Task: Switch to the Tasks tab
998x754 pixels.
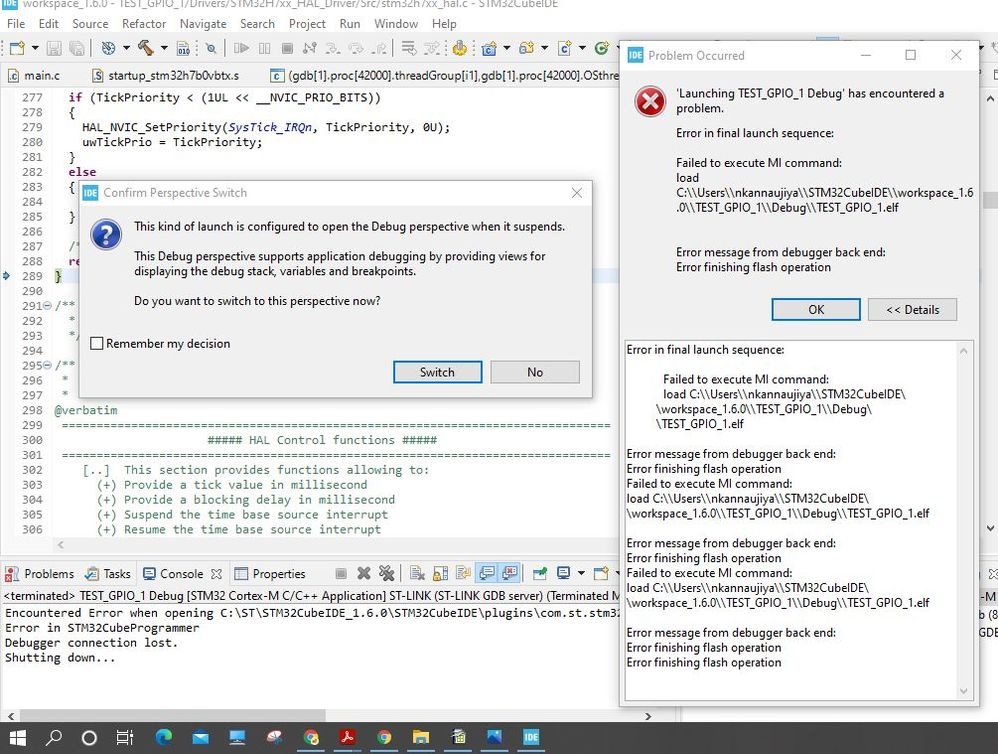Action: pyautogui.click(x=109, y=574)
